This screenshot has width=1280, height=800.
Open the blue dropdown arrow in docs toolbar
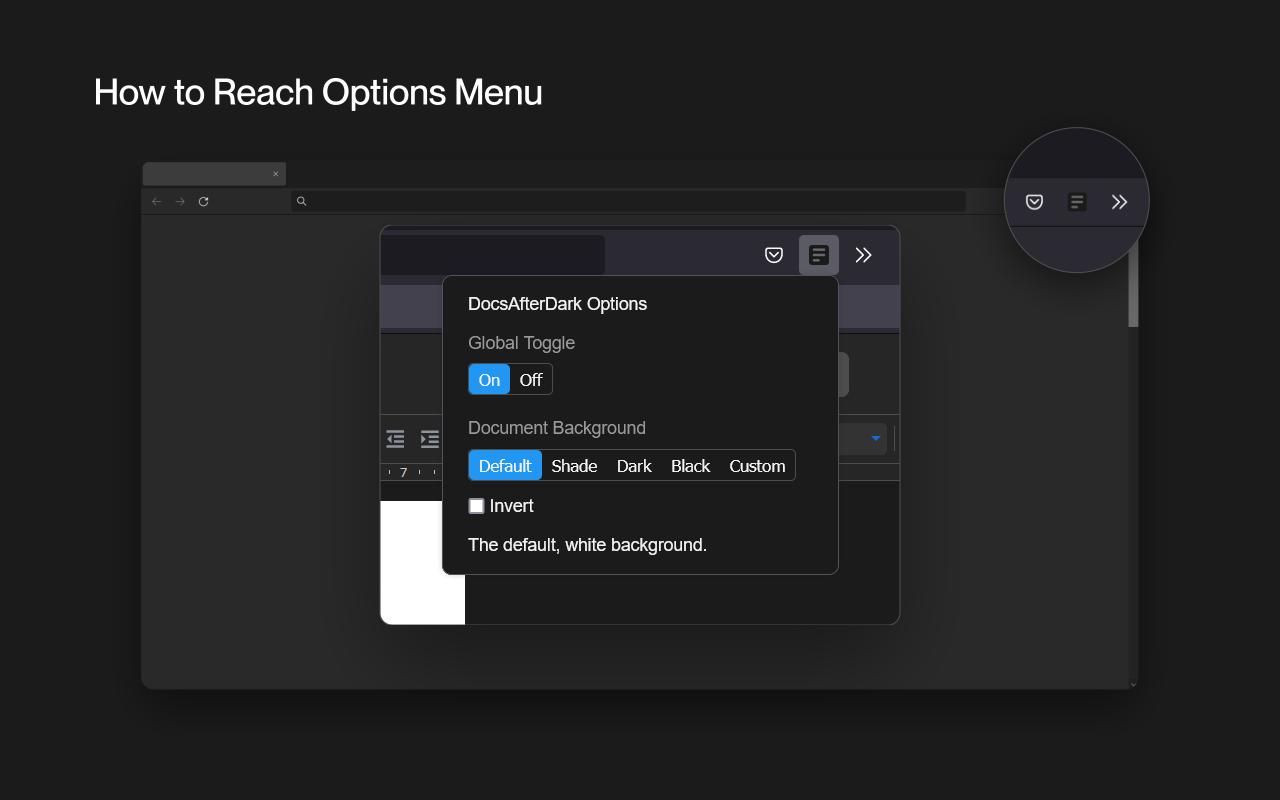(x=876, y=438)
